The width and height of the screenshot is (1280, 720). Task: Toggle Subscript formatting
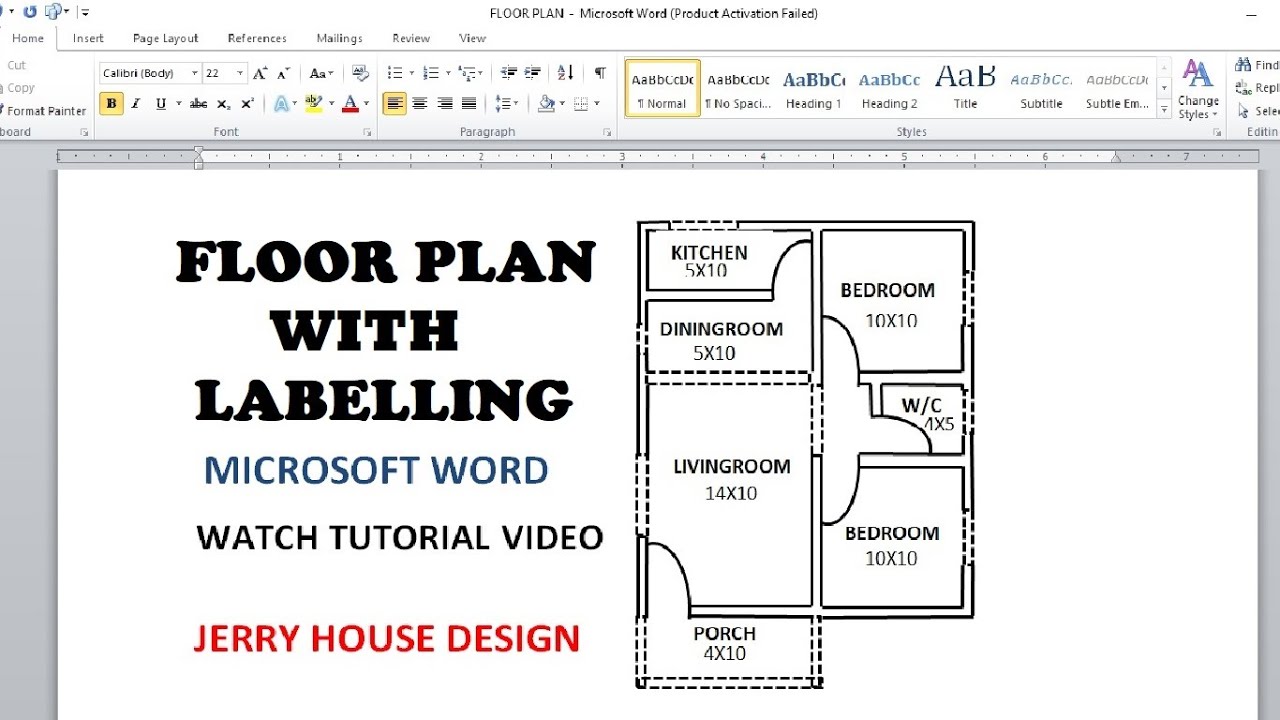(223, 103)
